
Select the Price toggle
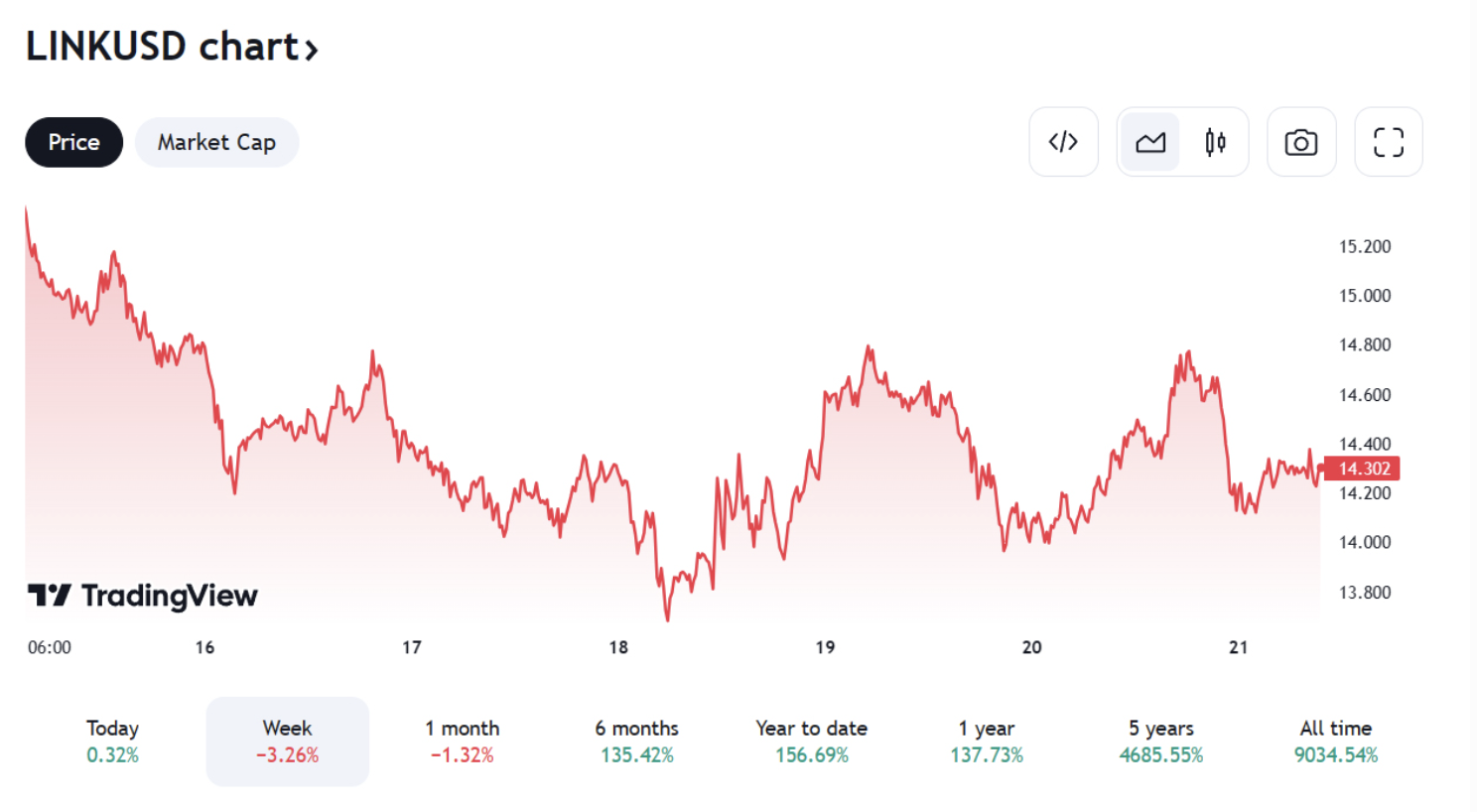coord(74,142)
